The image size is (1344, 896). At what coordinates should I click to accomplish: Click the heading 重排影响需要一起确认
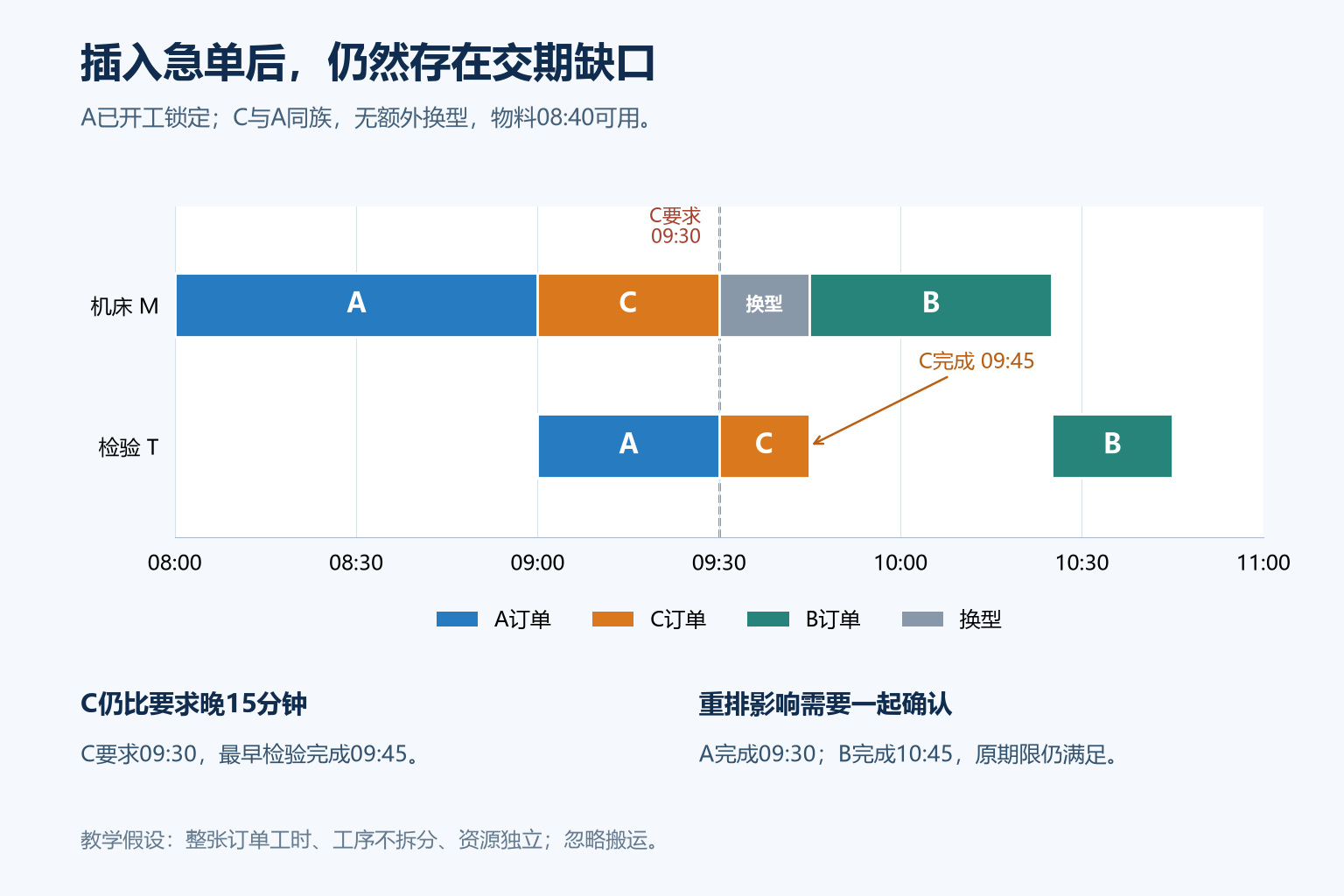(825, 704)
